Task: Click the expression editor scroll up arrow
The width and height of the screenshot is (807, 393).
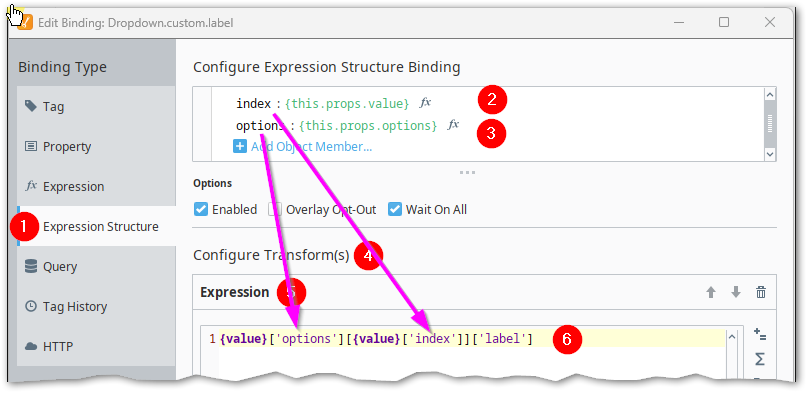Action: 731,337
